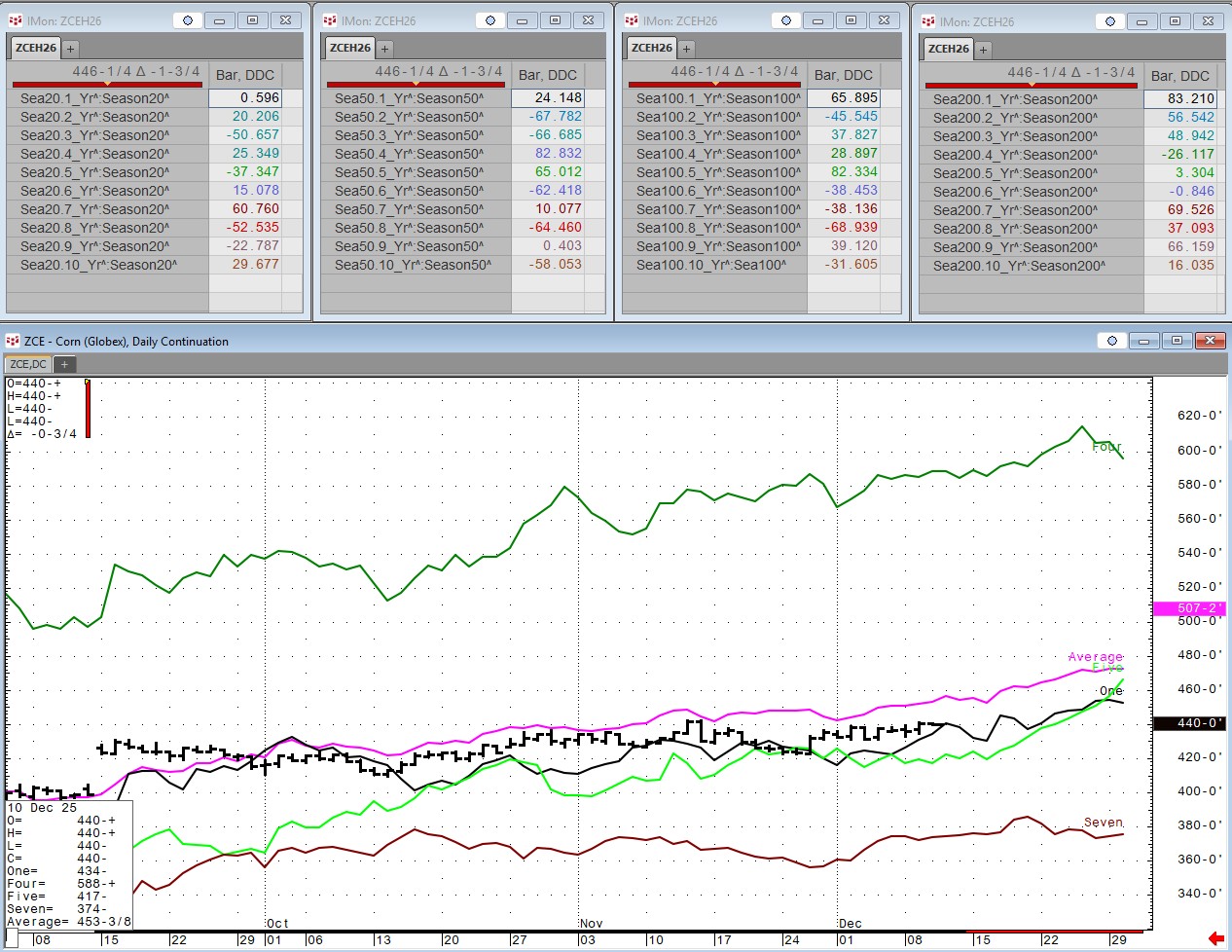
Task: Restore the Season50 IMon window size
Action: [555, 20]
